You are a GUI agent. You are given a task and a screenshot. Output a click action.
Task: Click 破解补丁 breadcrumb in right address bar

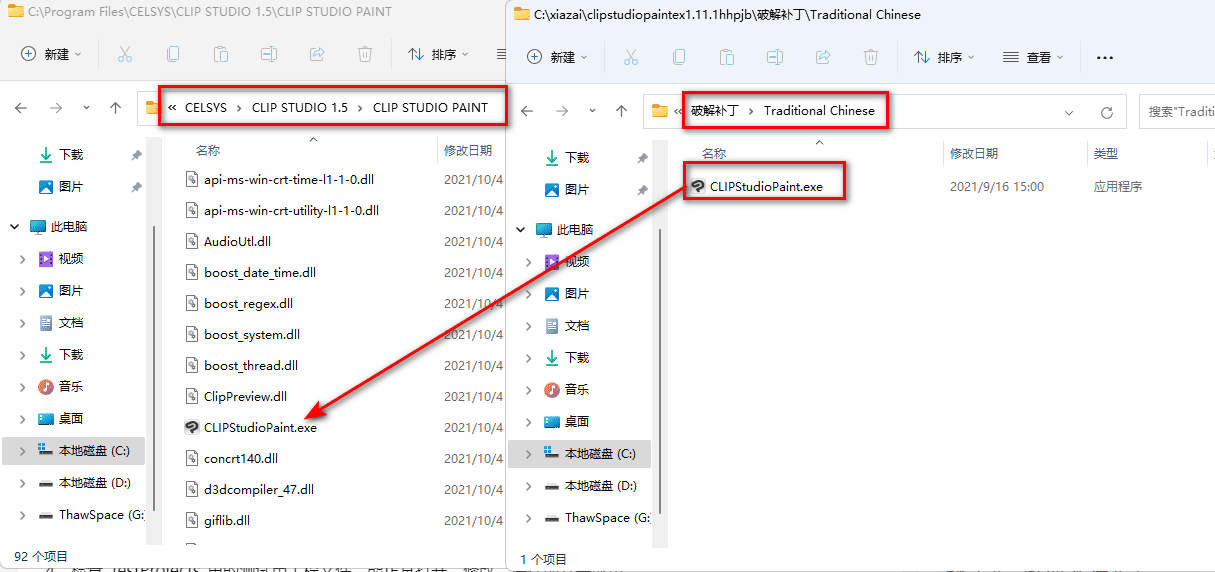click(714, 111)
